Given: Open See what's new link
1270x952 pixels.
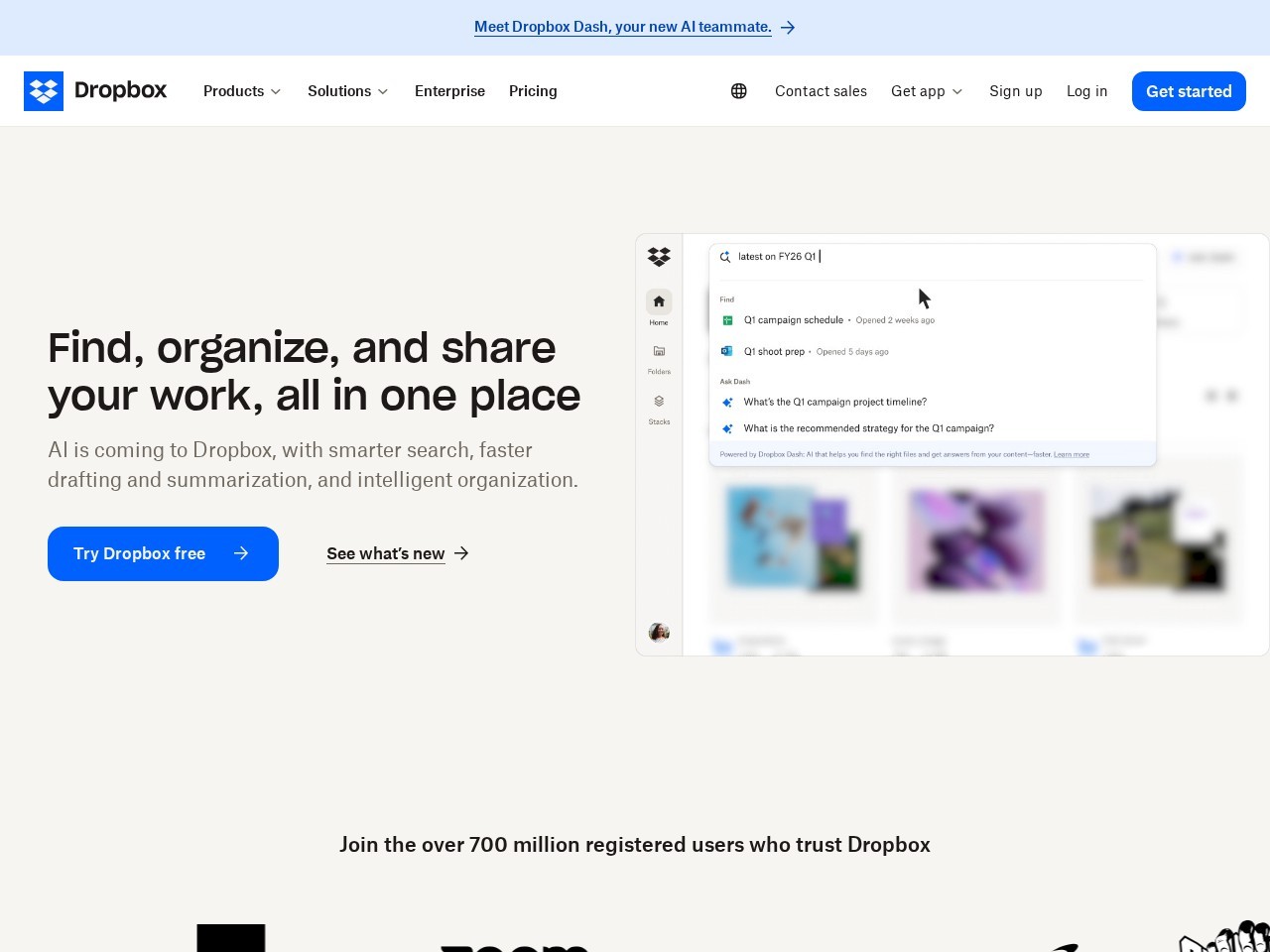Looking at the screenshot, I should tap(386, 553).
